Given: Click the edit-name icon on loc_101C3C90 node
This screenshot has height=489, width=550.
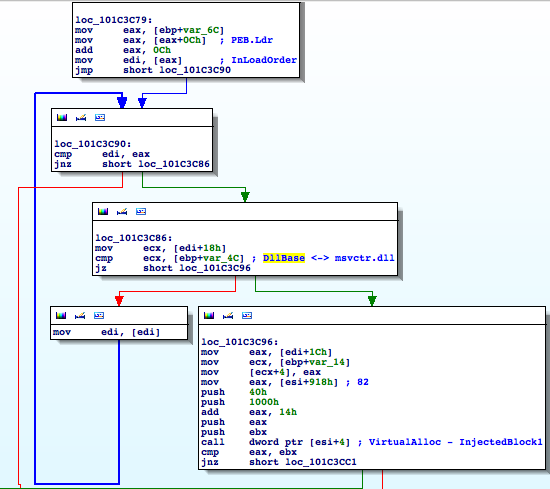Looking at the screenshot, I should pos(81,118).
